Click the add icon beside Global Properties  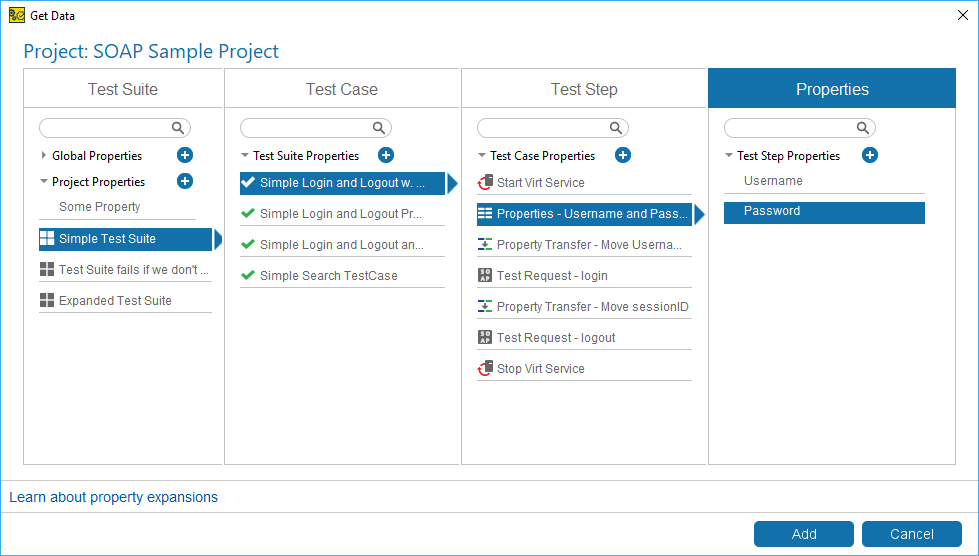coord(185,155)
